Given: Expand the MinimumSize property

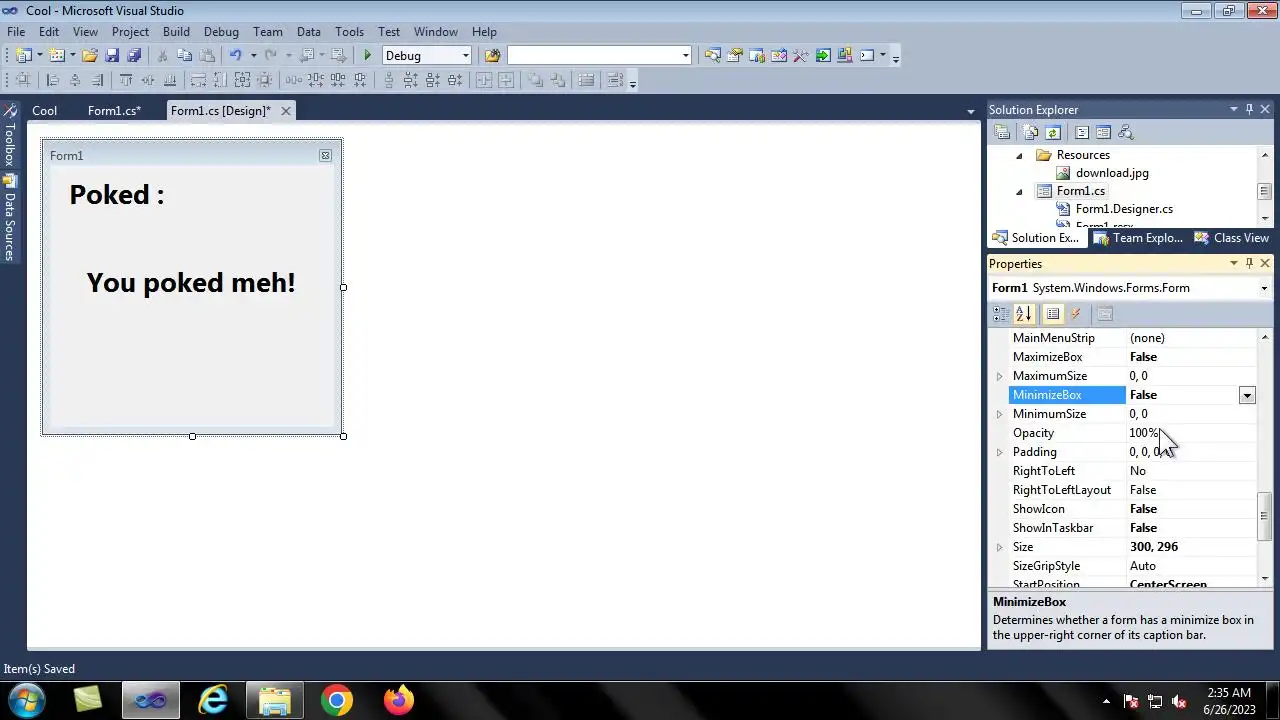Looking at the screenshot, I should pyautogui.click(x=999, y=414).
